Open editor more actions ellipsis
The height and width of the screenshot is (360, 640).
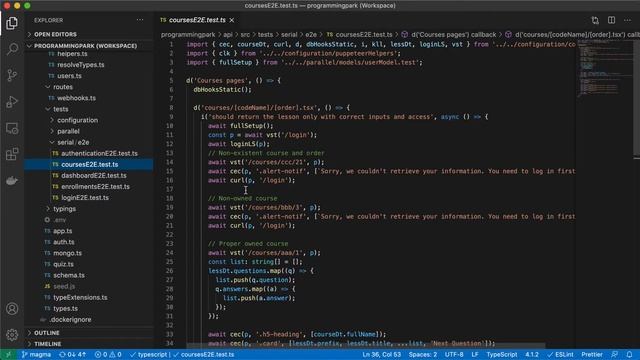pos(627,20)
